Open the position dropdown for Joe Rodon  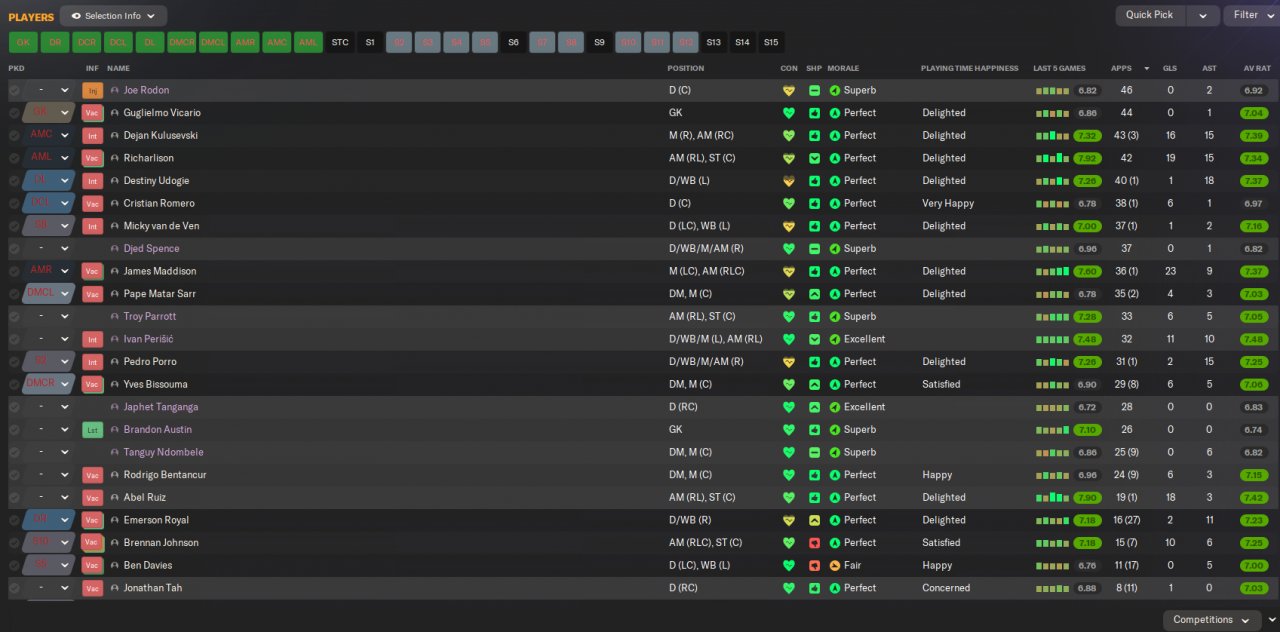coord(50,90)
